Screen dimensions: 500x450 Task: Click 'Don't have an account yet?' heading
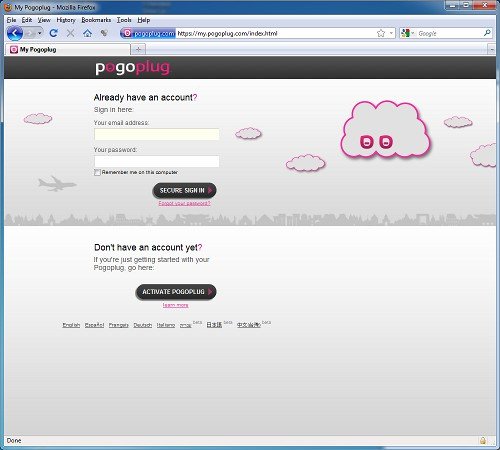(148, 247)
